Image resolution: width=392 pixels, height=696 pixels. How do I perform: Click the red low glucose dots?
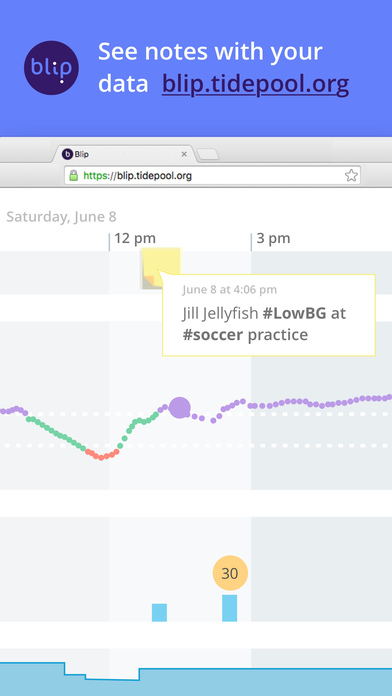[103, 455]
